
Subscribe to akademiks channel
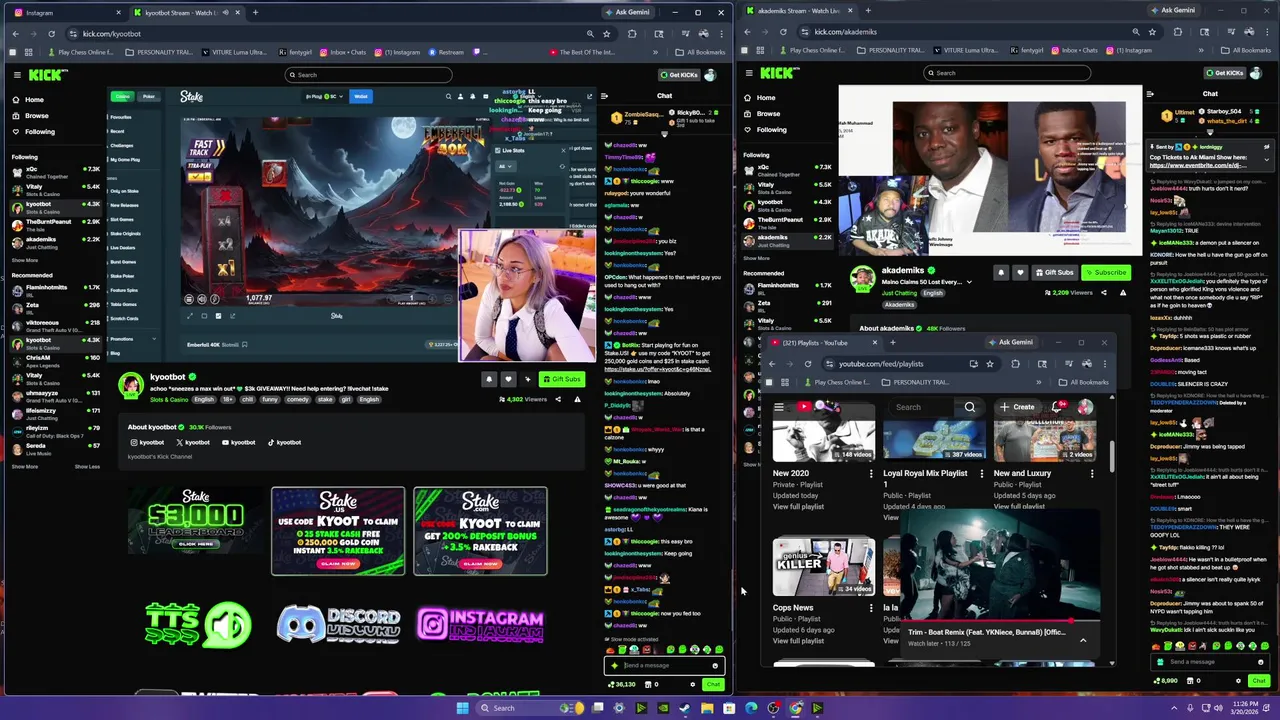(x=1105, y=272)
